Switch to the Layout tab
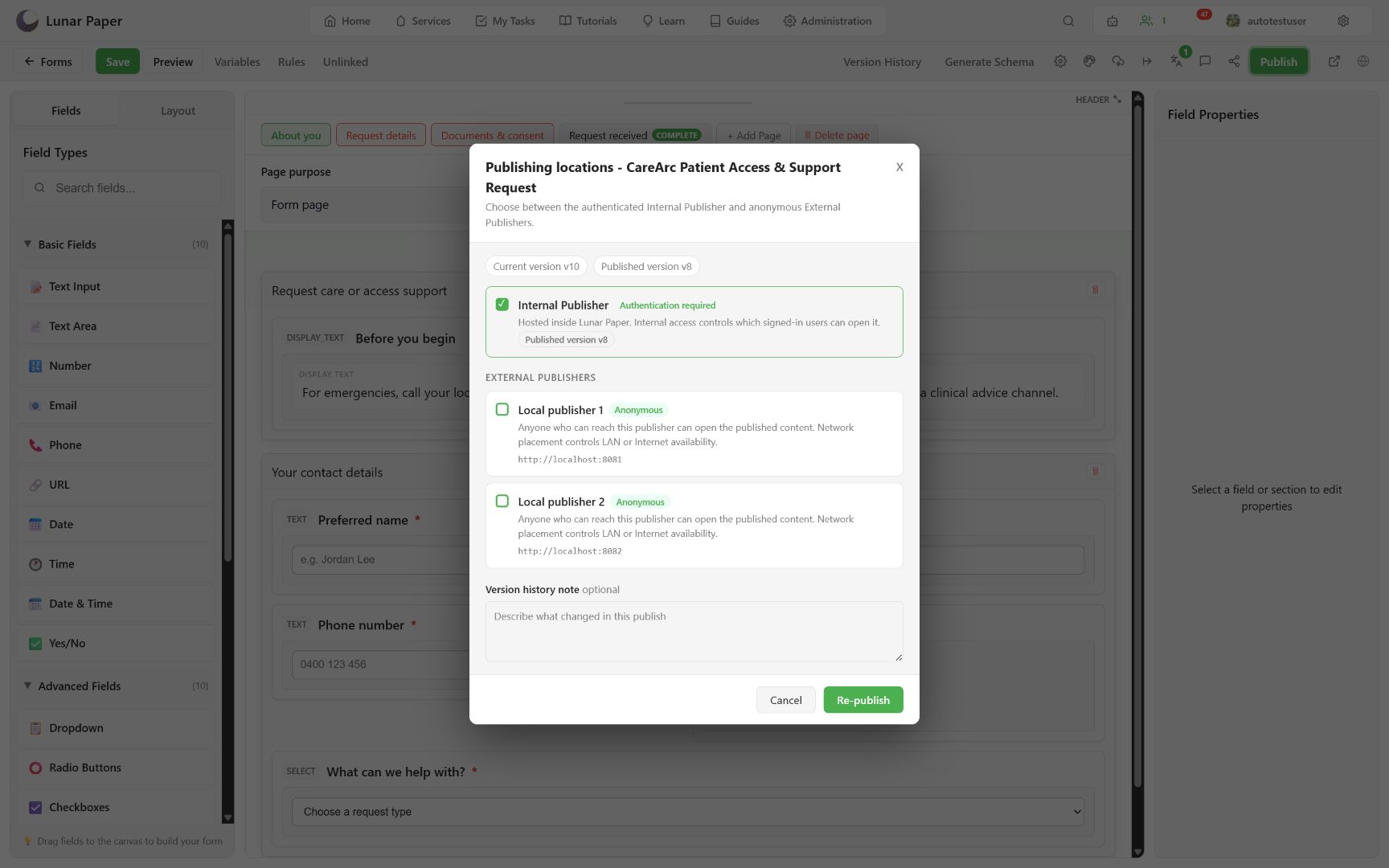1389x868 pixels. [x=178, y=111]
